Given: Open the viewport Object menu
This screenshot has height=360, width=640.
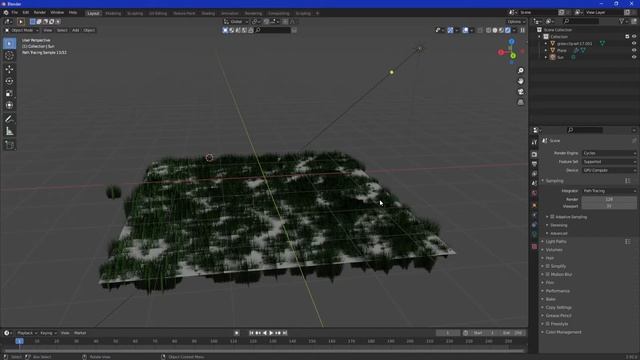Looking at the screenshot, I should [x=89, y=30].
